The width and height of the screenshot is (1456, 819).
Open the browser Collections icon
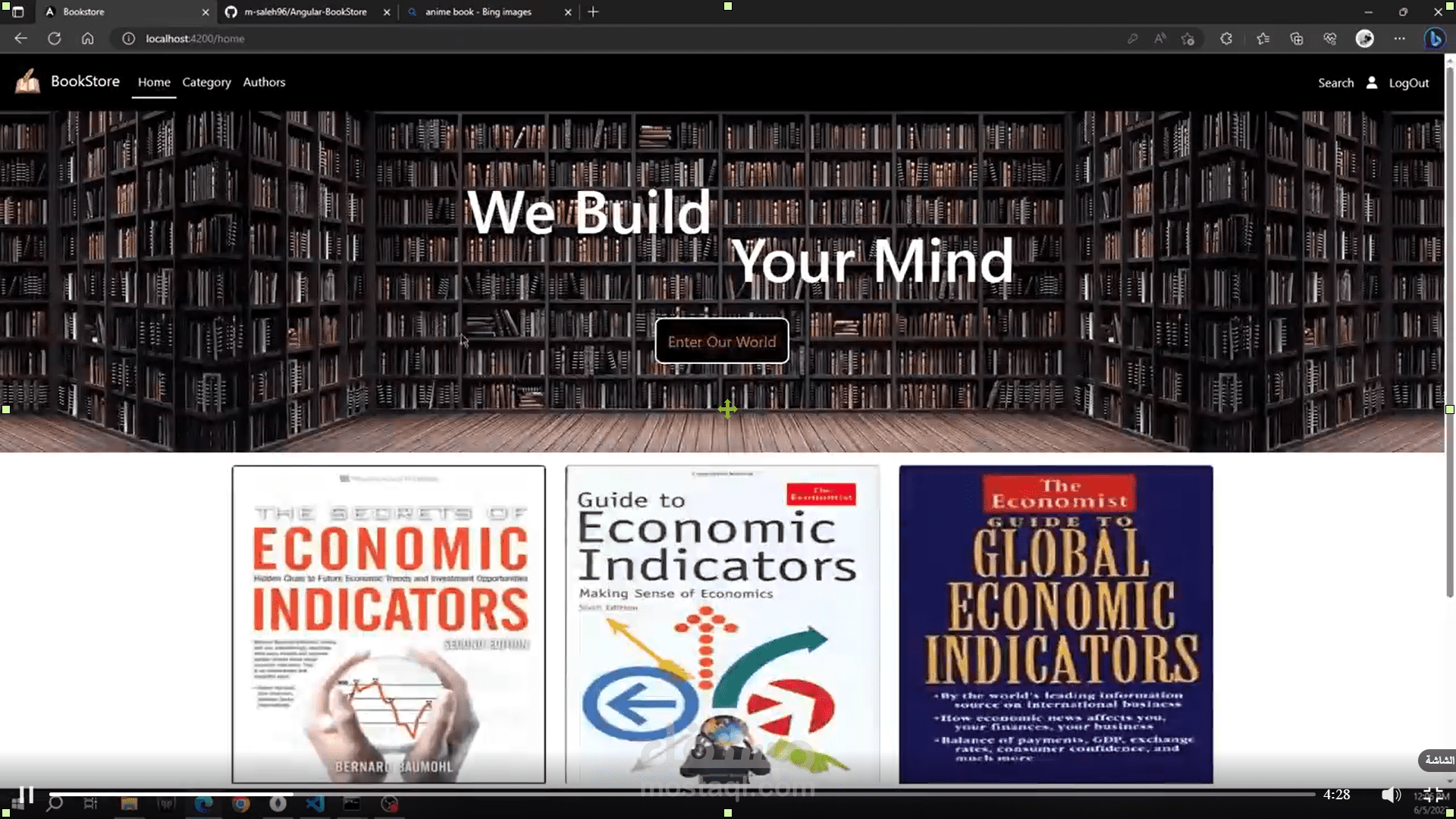[1296, 39]
